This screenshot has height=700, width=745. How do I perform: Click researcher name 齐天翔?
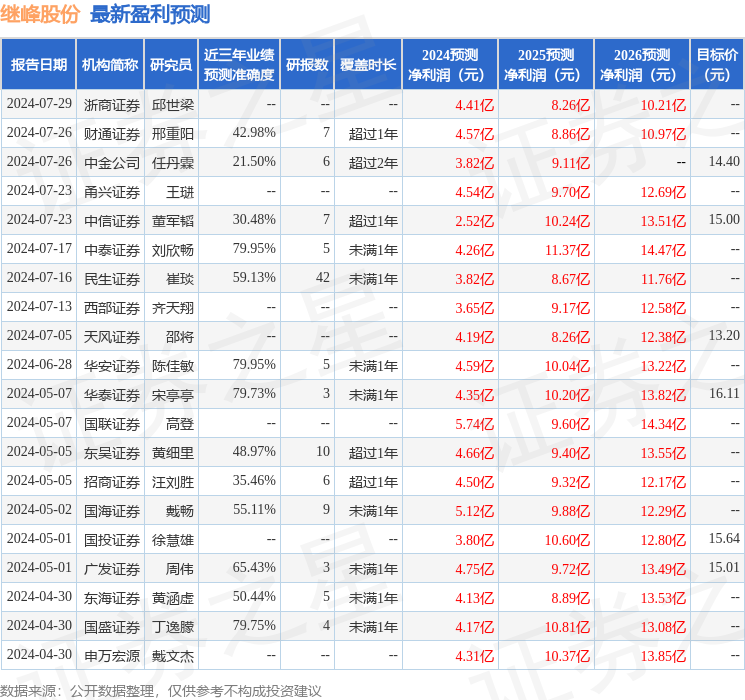click(173, 307)
